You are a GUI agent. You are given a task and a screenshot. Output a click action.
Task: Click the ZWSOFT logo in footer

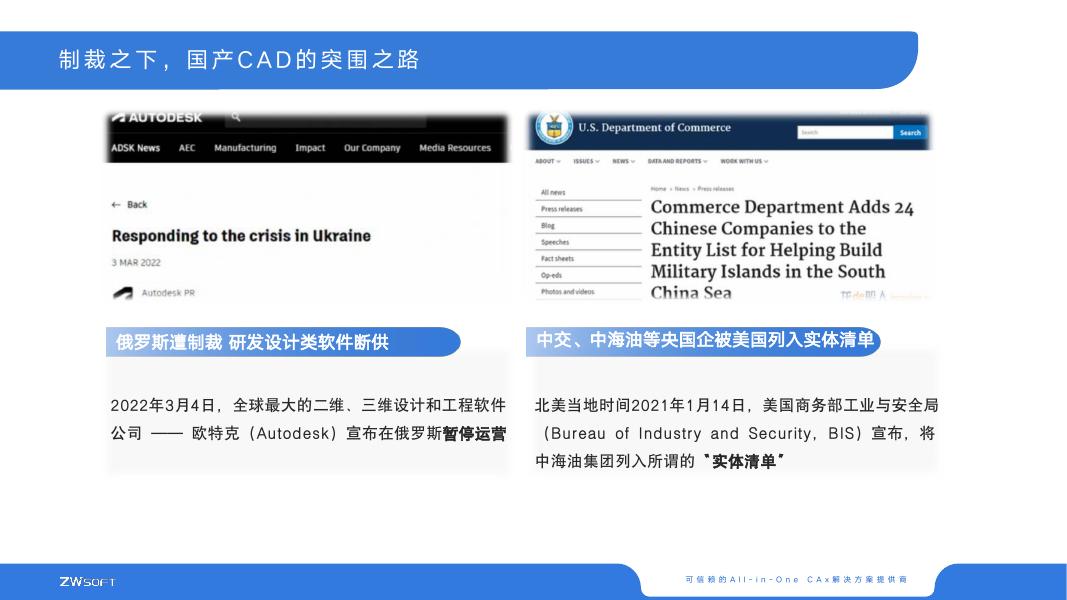(x=87, y=582)
